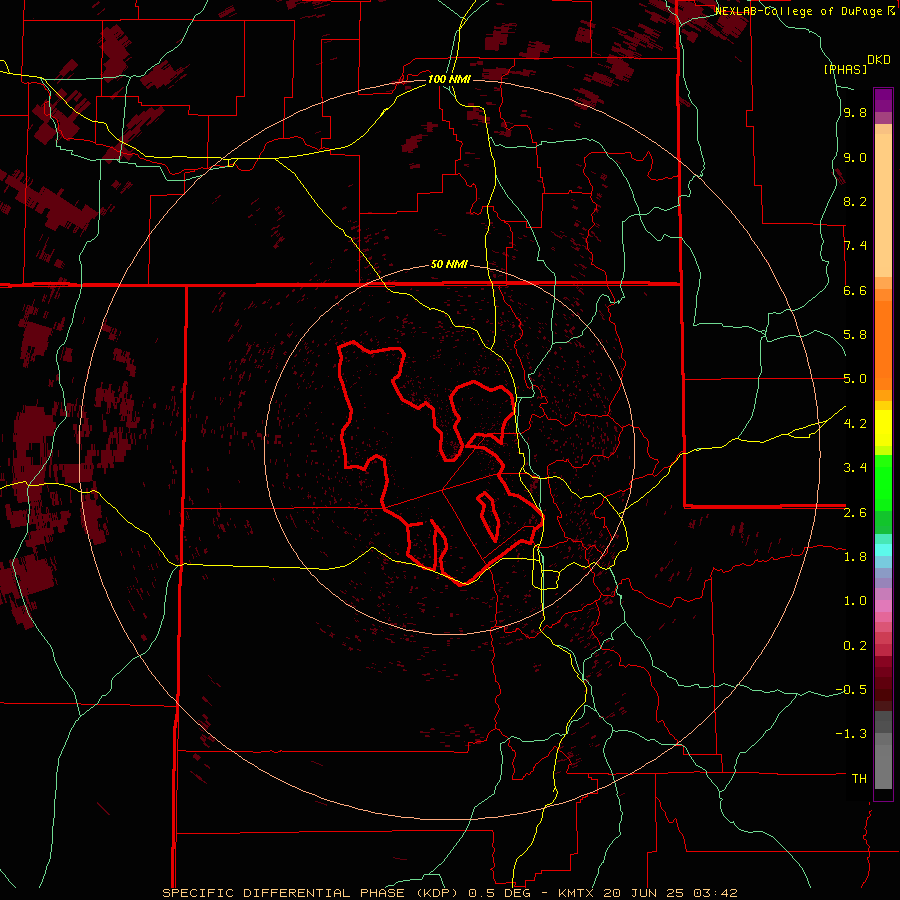Screen dimensions: 900x900
Task: Click the NEXLAB-College of DuPage credit text
Action: tap(800, 11)
